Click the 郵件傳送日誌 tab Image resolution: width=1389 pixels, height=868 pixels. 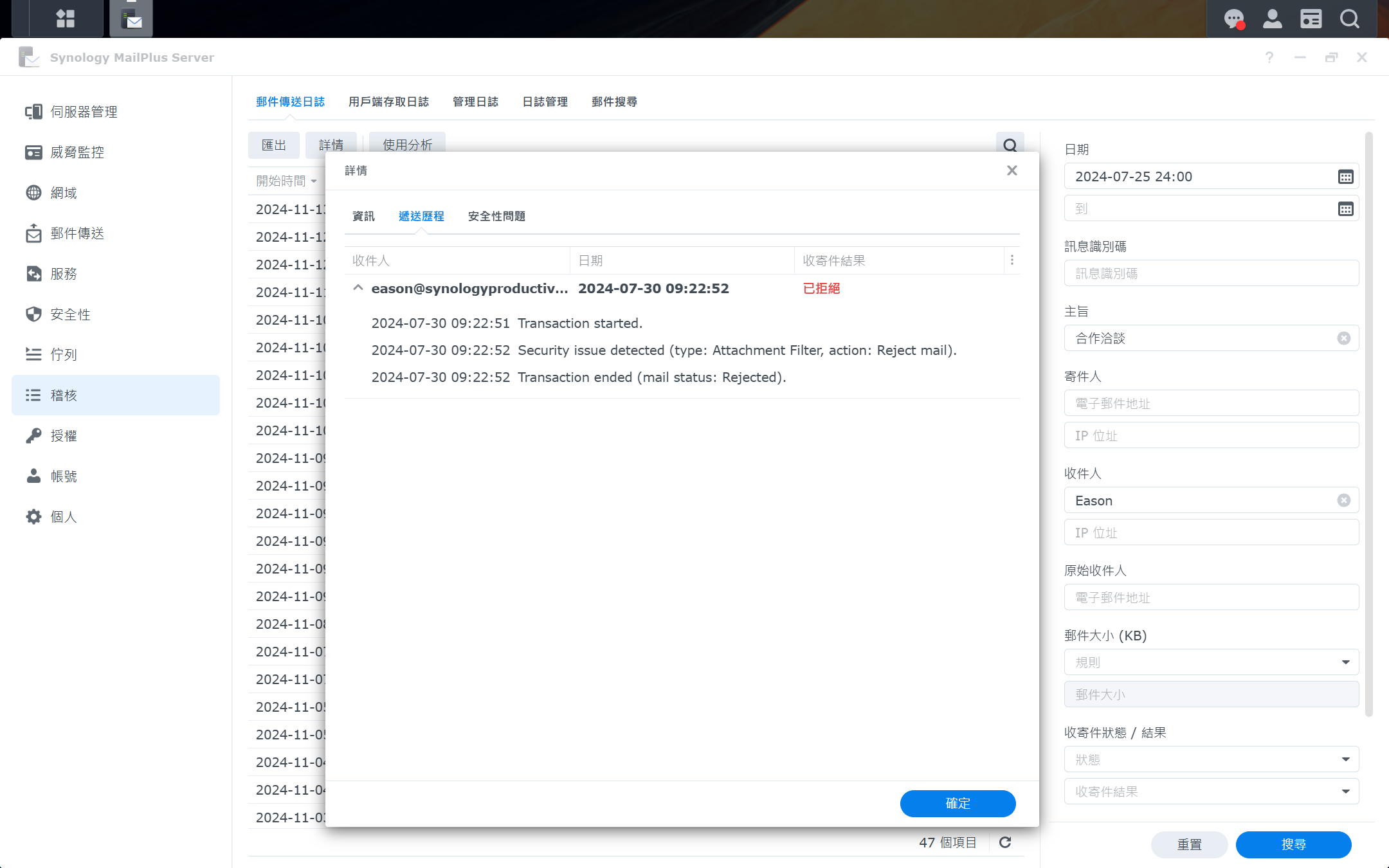tap(290, 101)
